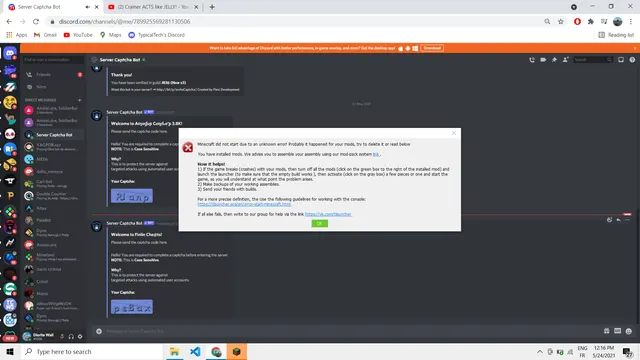Open the emoji picker
The width and height of the screenshot is (640, 360).
pyautogui.click(x=629, y=331)
